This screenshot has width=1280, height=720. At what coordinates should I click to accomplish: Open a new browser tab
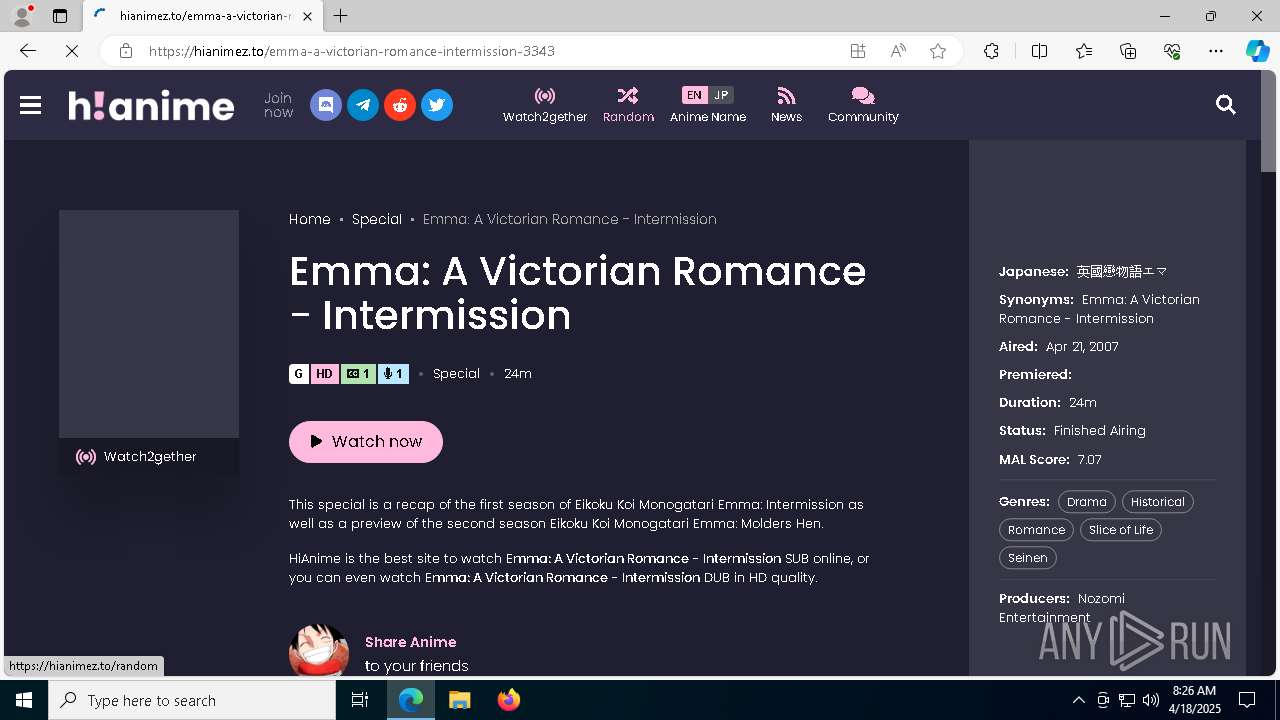point(341,16)
